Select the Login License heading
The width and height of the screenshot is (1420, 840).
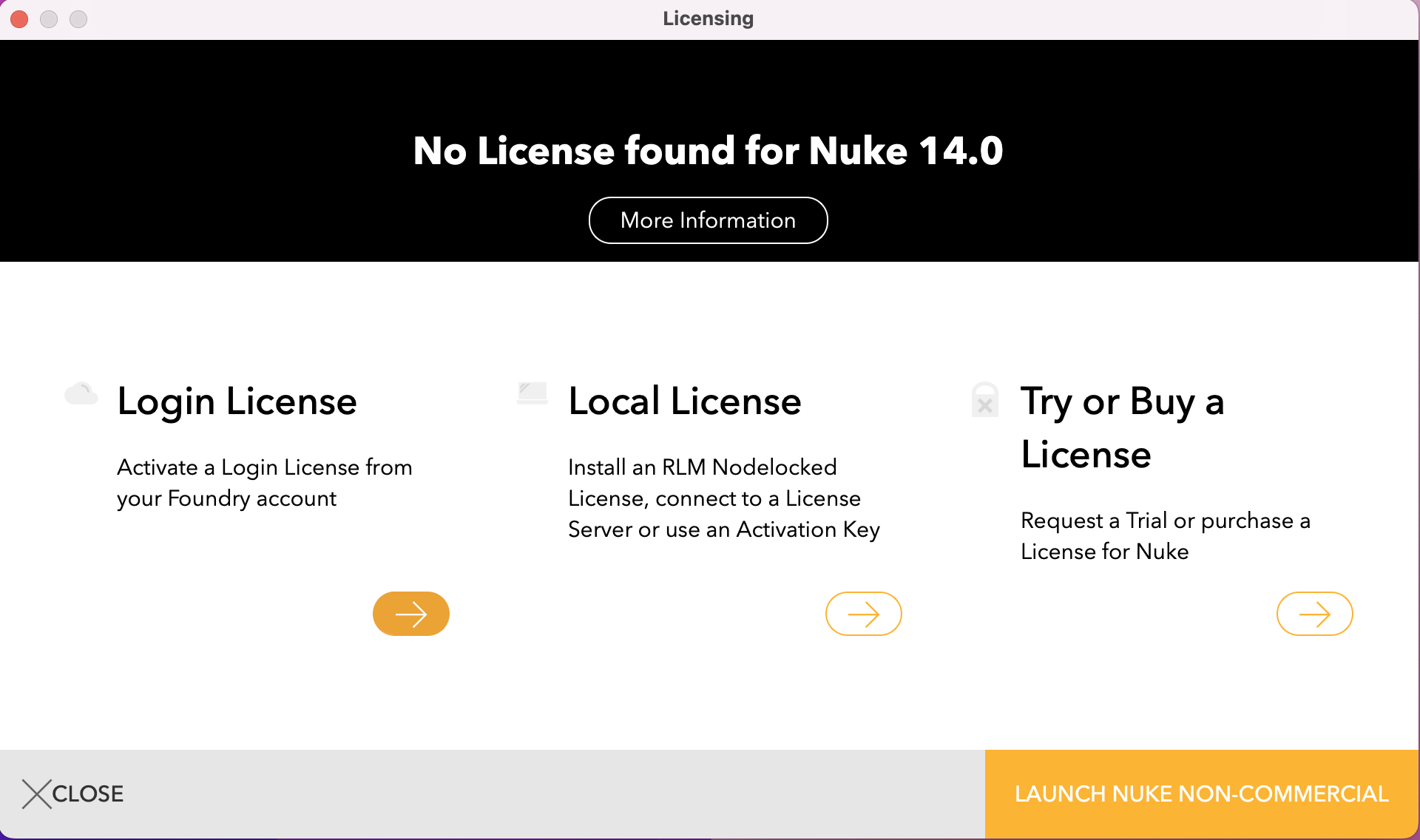(236, 402)
